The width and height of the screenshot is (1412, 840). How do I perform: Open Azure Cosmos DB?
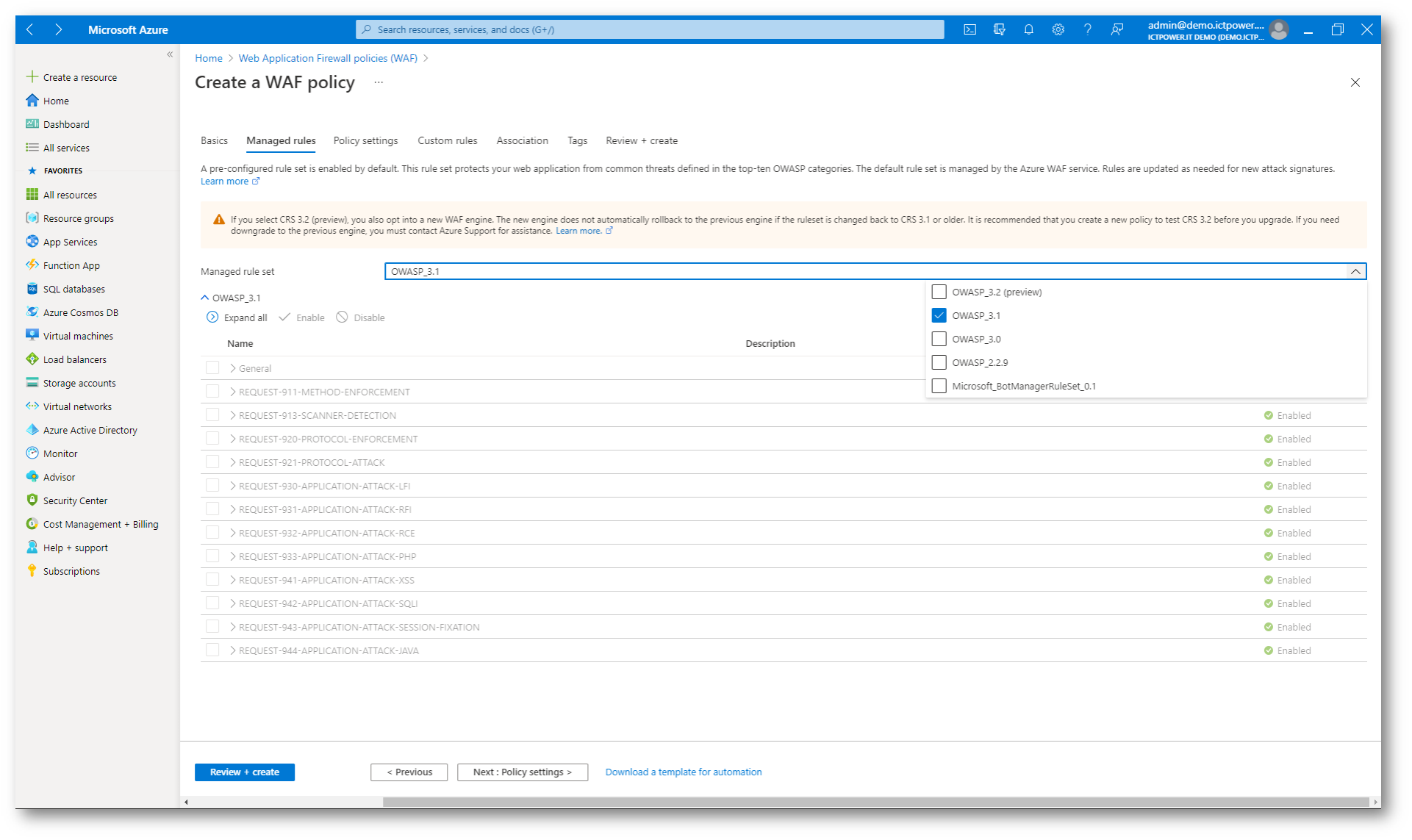[x=80, y=312]
